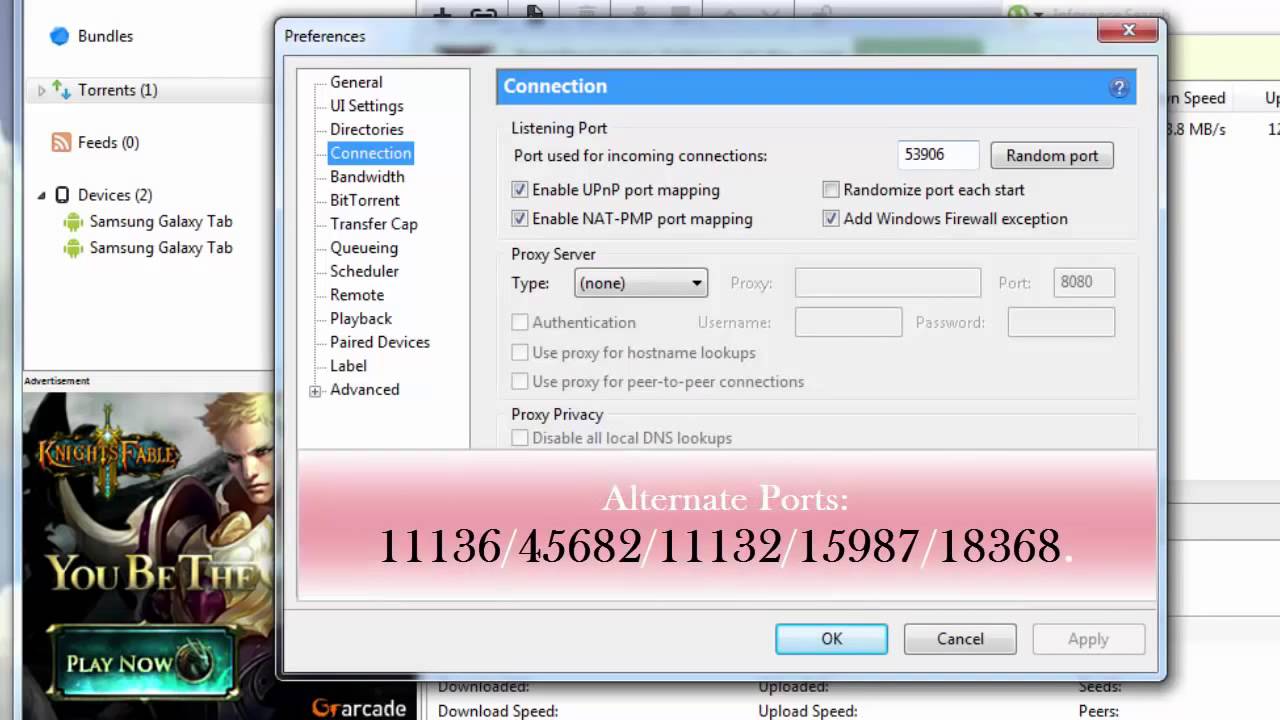Click the Cancel button

click(960, 639)
